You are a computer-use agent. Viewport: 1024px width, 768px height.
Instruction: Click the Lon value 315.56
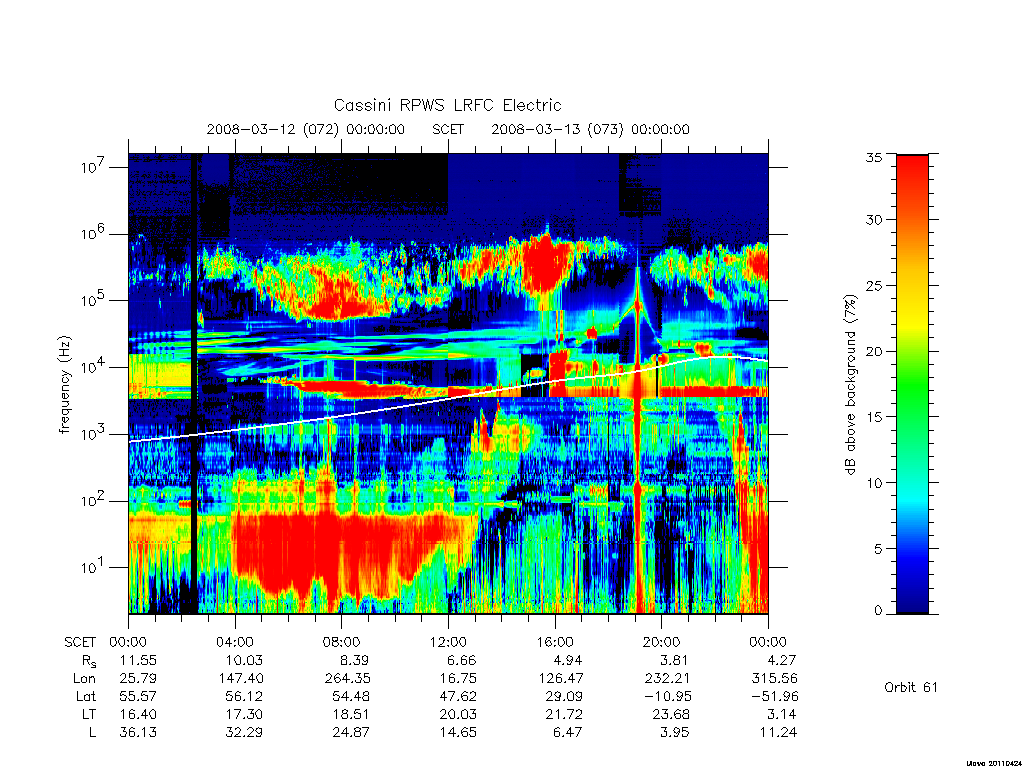(775, 679)
